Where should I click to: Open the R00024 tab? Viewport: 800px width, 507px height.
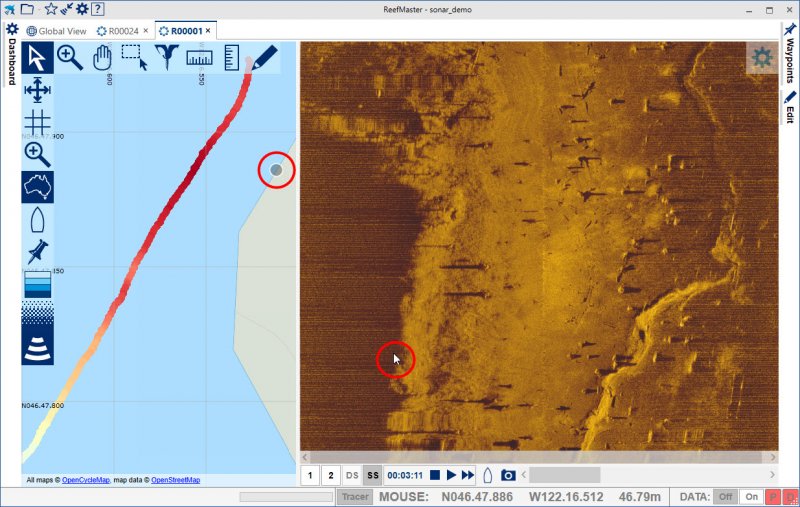tap(123, 31)
